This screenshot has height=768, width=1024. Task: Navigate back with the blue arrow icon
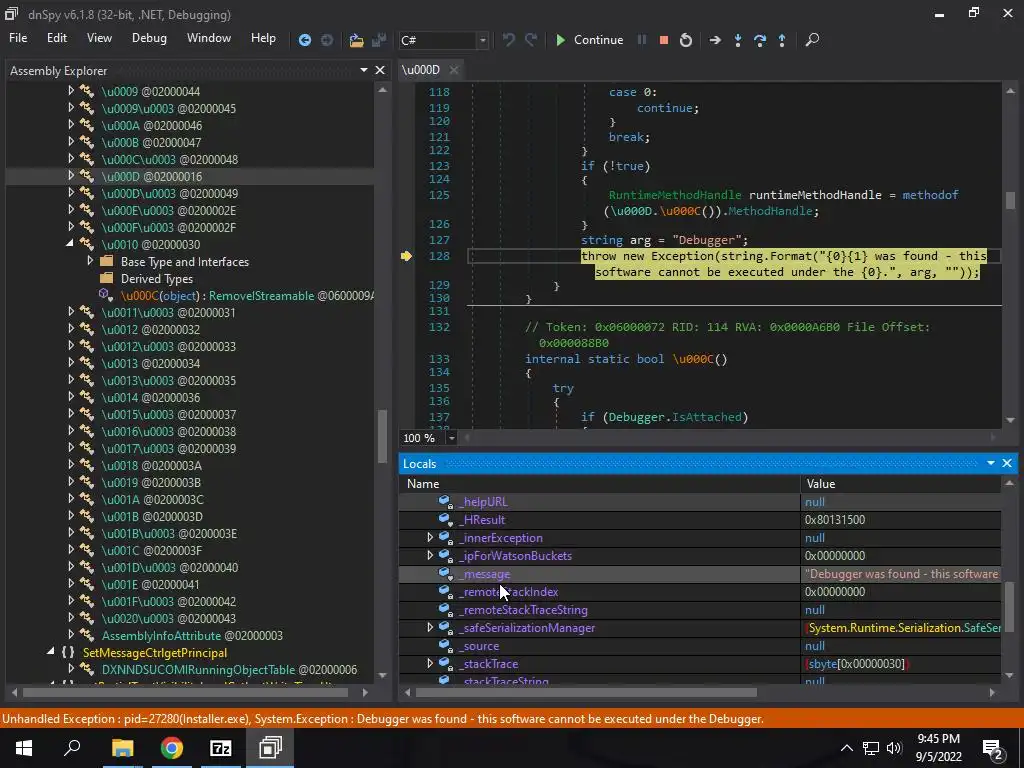click(305, 40)
